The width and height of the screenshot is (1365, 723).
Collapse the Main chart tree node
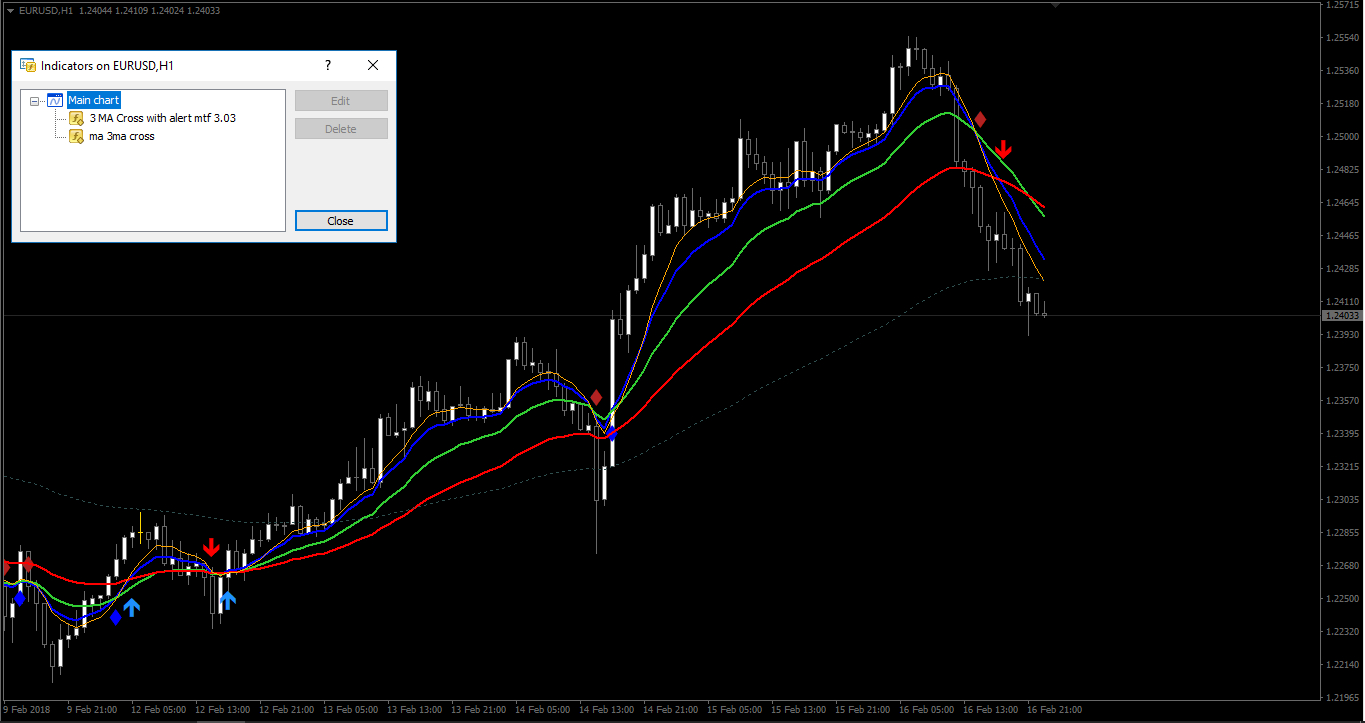(35, 101)
